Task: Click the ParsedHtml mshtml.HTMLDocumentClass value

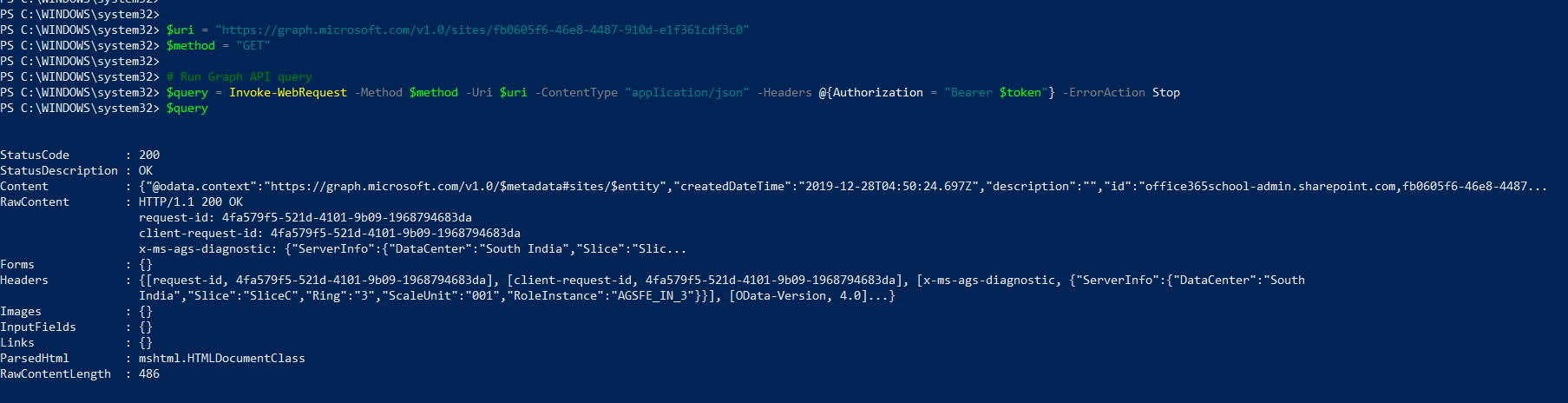Action: 222,358
